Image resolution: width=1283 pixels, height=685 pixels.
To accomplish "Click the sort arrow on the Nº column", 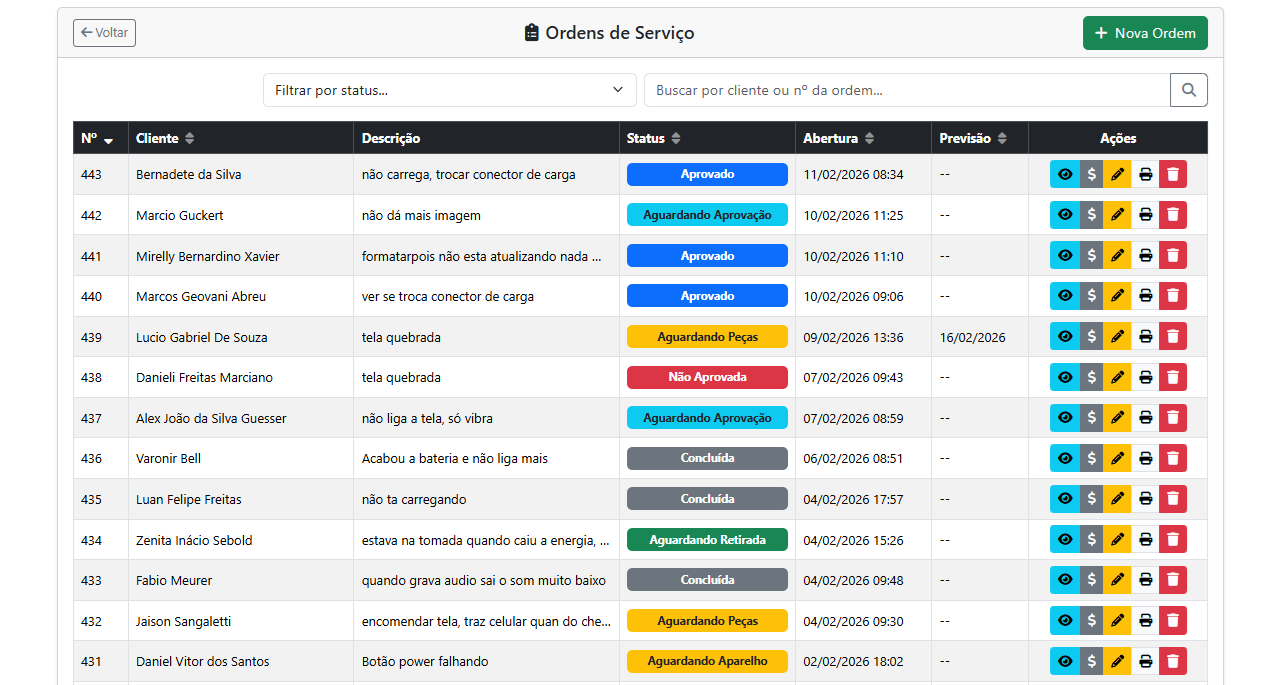I will [109, 140].
